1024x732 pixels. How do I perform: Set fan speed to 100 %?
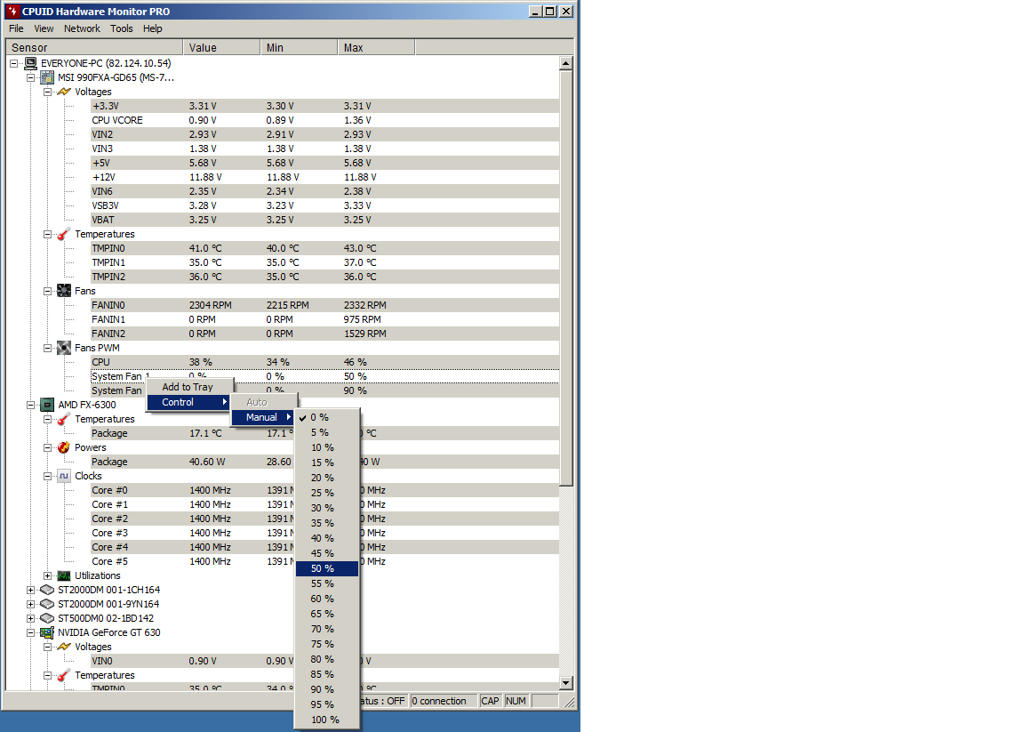coord(327,720)
